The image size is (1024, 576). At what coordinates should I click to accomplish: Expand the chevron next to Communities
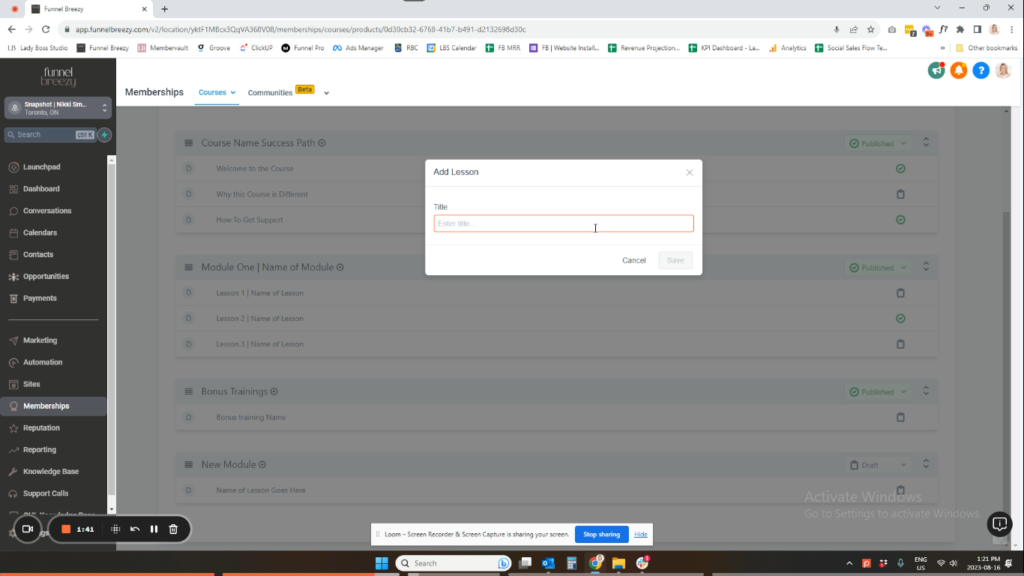[326, 93]
